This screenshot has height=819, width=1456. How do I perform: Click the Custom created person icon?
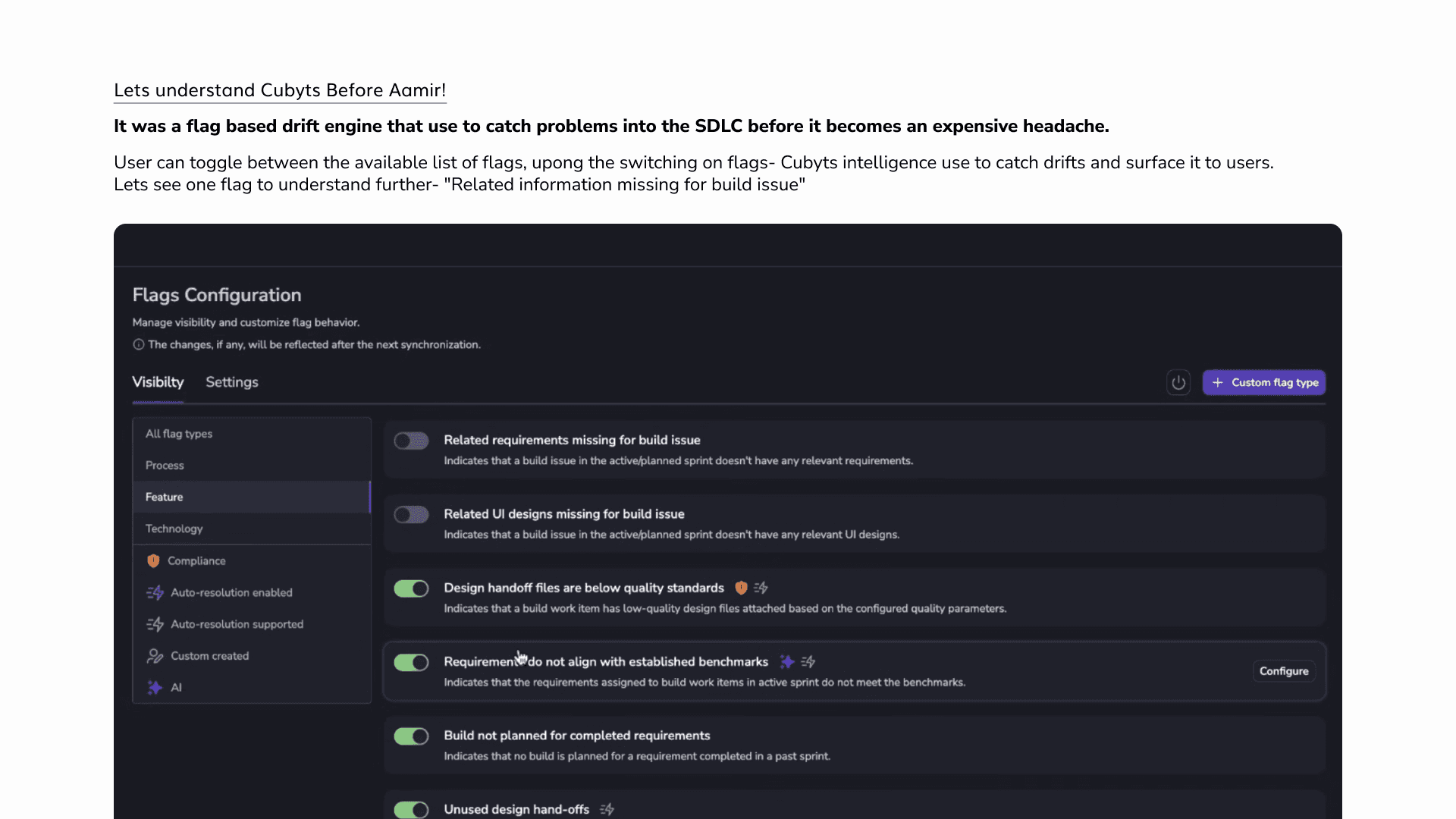tap(155, 656)
